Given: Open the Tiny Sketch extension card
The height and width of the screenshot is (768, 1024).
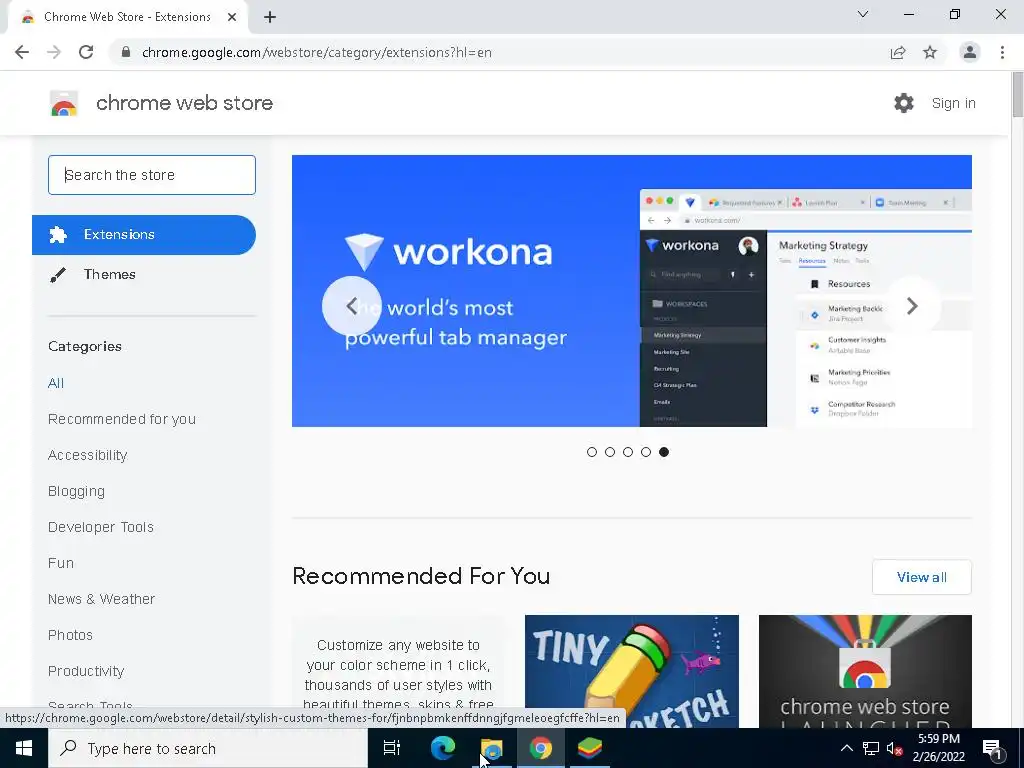Looking at the screenshot, I should pos(632,671).
